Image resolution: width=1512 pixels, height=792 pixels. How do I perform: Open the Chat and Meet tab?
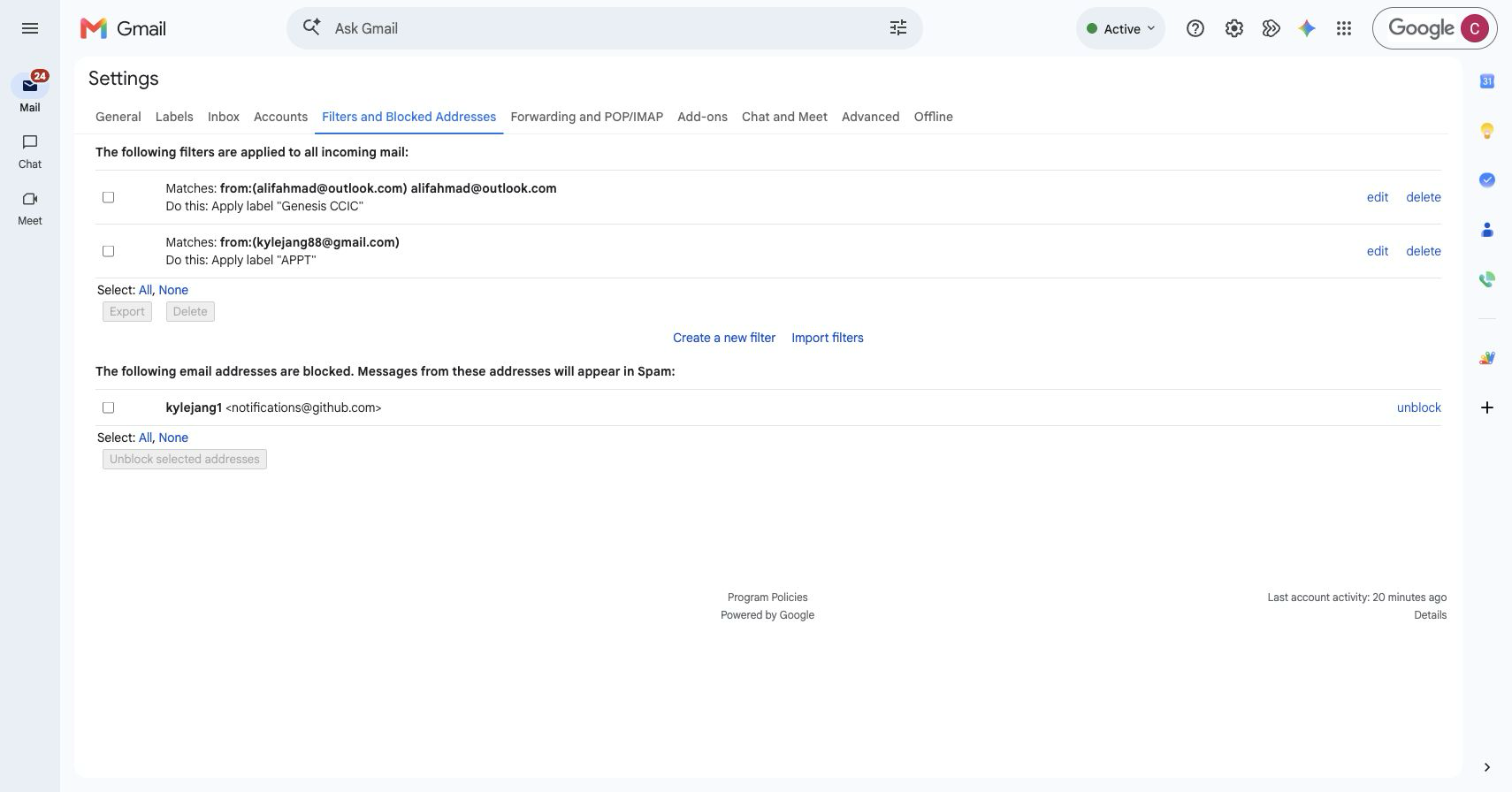coord(784,117)
